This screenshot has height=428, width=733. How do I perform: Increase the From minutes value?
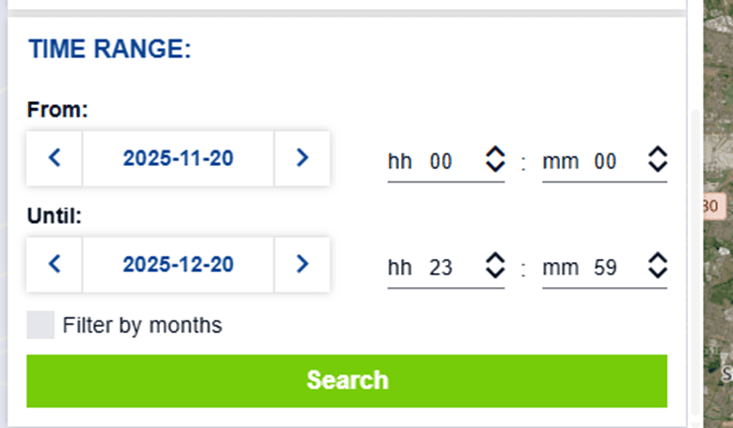(x=657, y=152)
